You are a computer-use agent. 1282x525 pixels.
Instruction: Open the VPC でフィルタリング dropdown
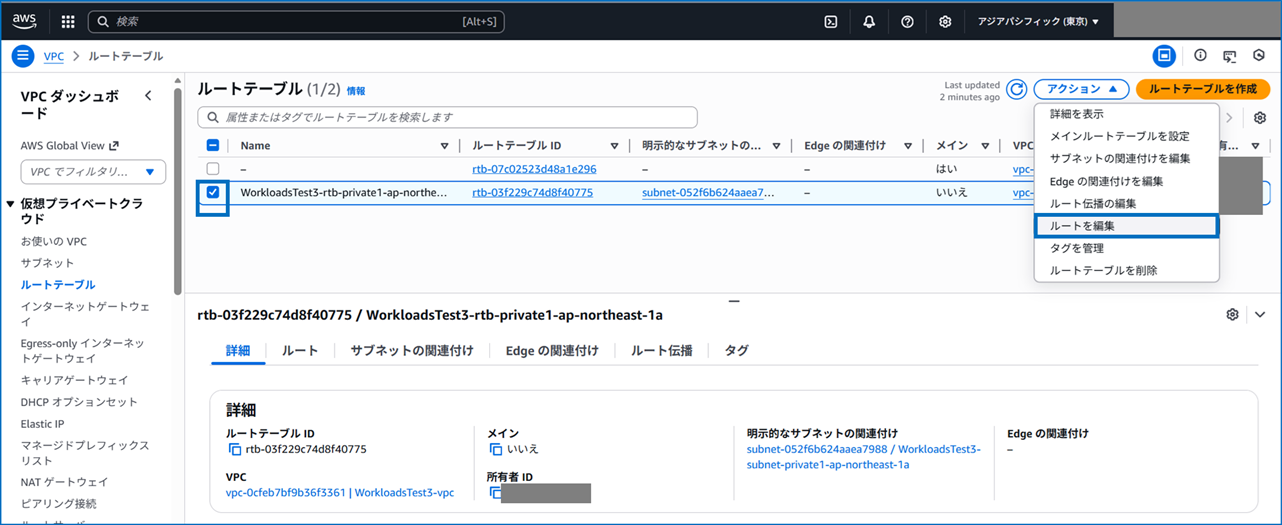tap(93, 172)
